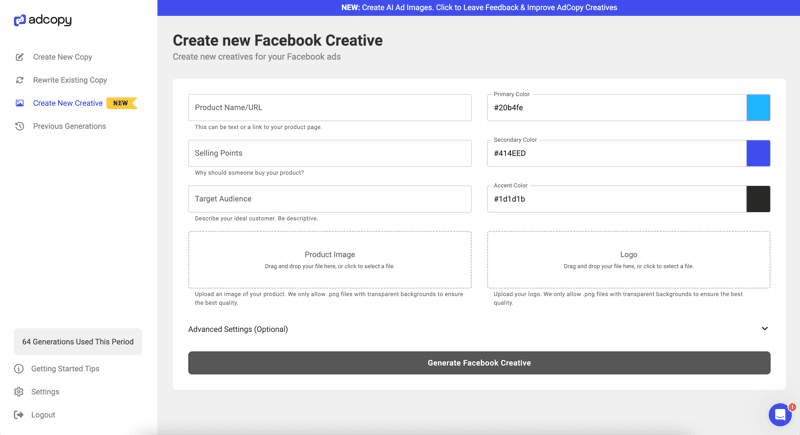Screen dimensions: 800x435
Task: Click the adcopy wordmark text
Action: 50,20
